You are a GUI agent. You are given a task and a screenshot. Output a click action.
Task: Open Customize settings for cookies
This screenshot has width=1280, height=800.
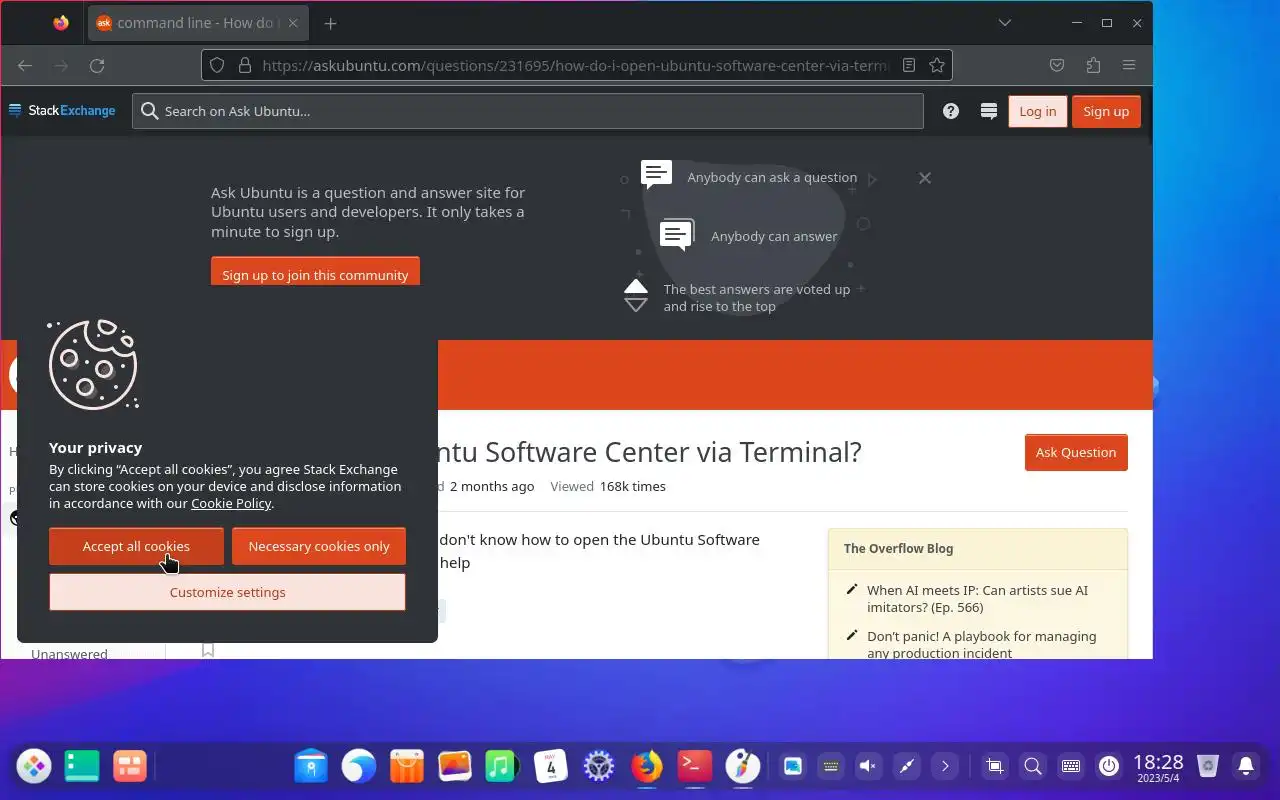click(227, 592)
